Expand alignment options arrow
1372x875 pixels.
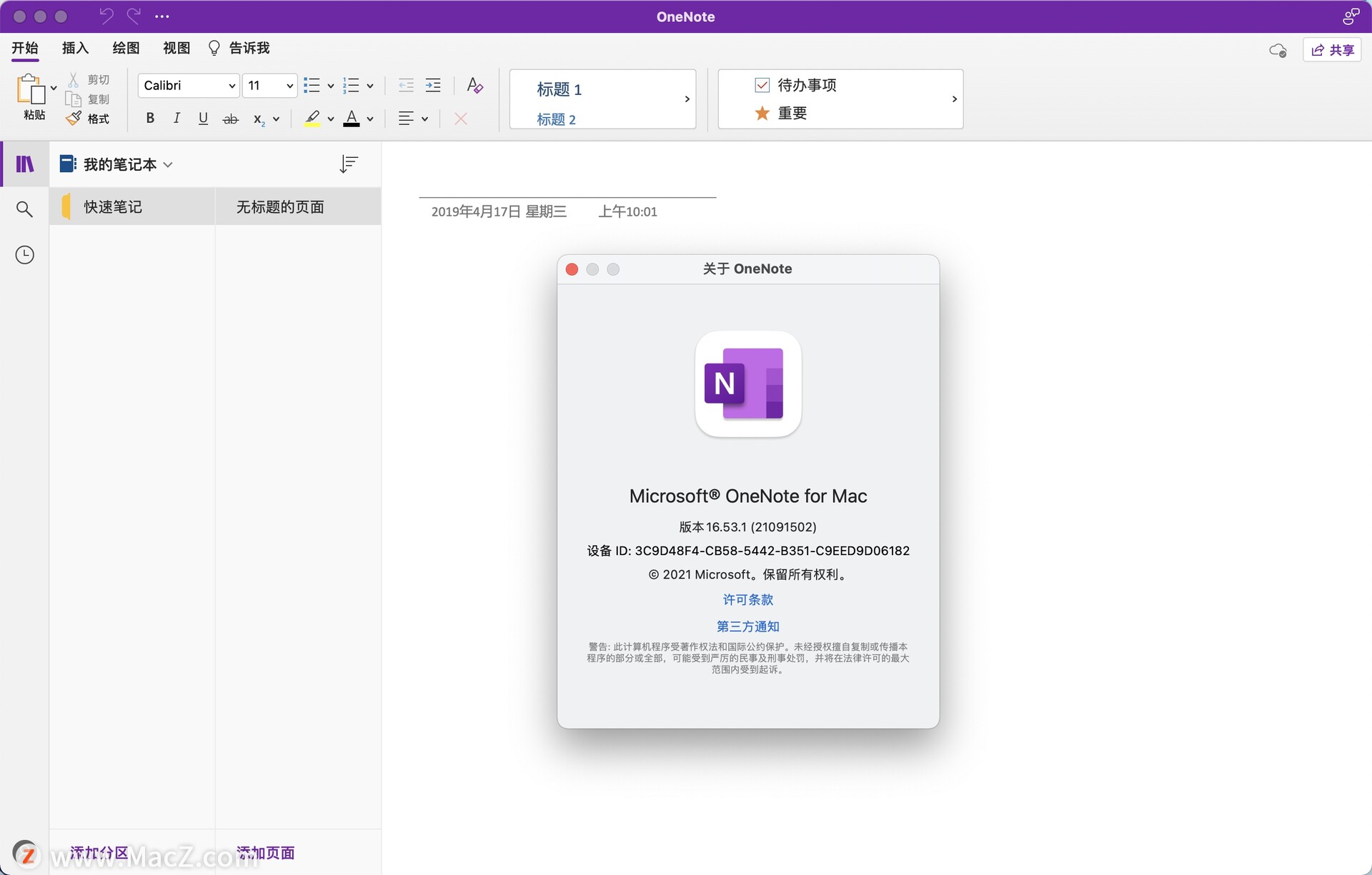[x=424, y=119]
